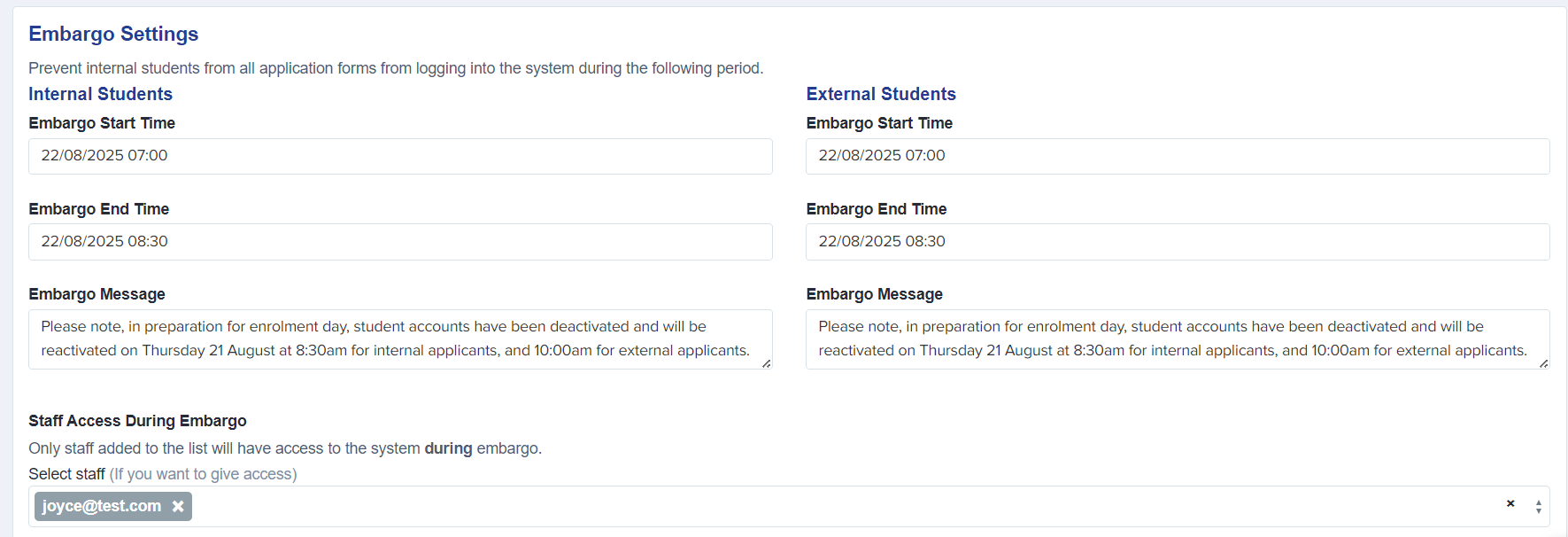The image size is (1568, 537).
Task: Click the Internal Students section heading
Action: tap(100, 94)
